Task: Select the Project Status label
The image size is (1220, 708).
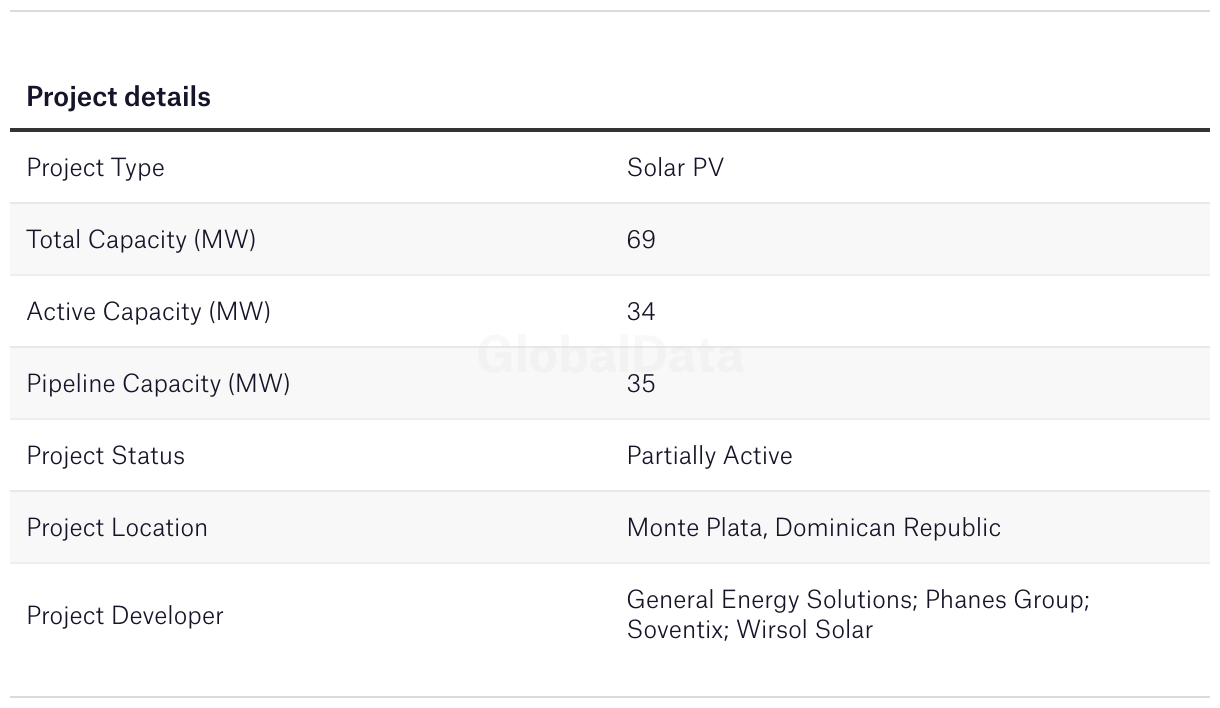Action: coord(105,456)
